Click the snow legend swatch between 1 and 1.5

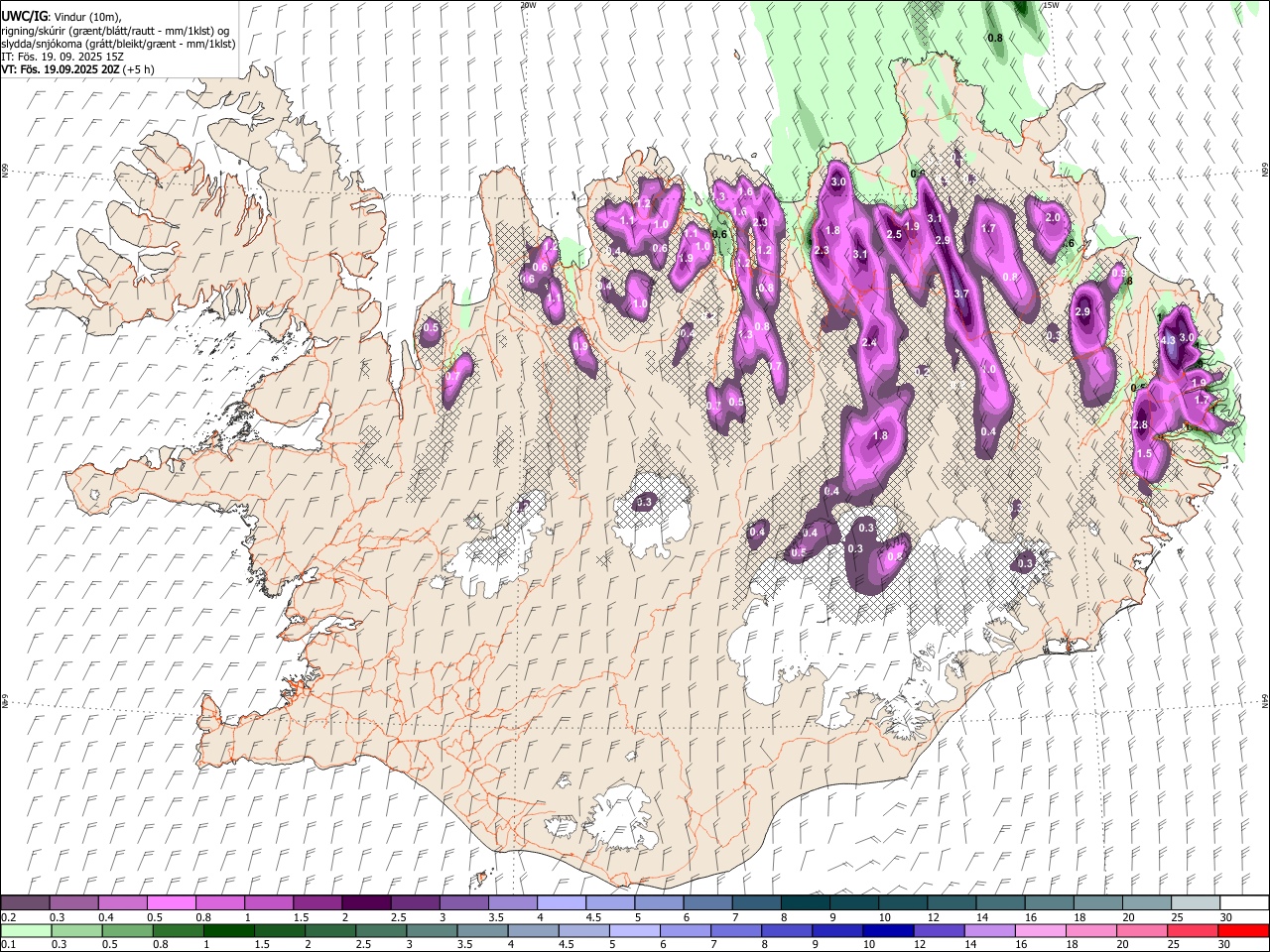pyautogui.click(x=269, y=903)
